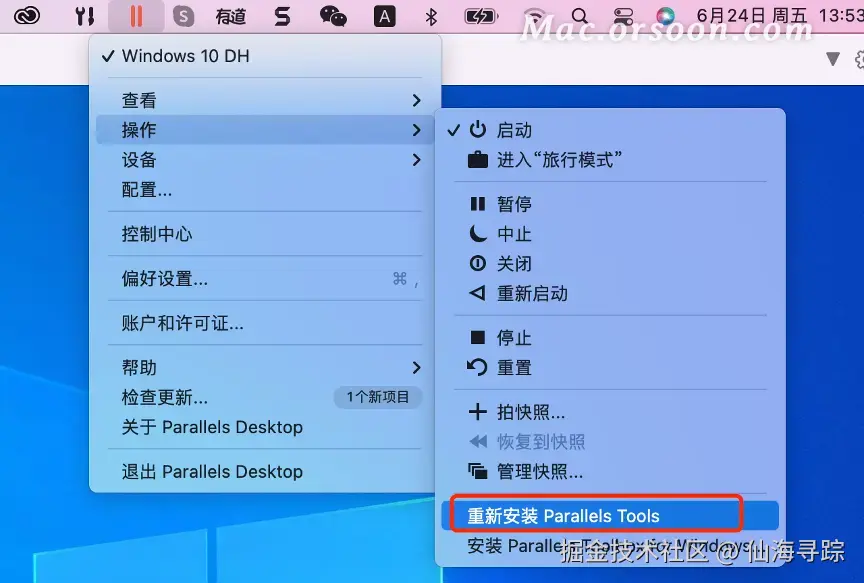Expand the 帮助 submenu

point(265,367)
